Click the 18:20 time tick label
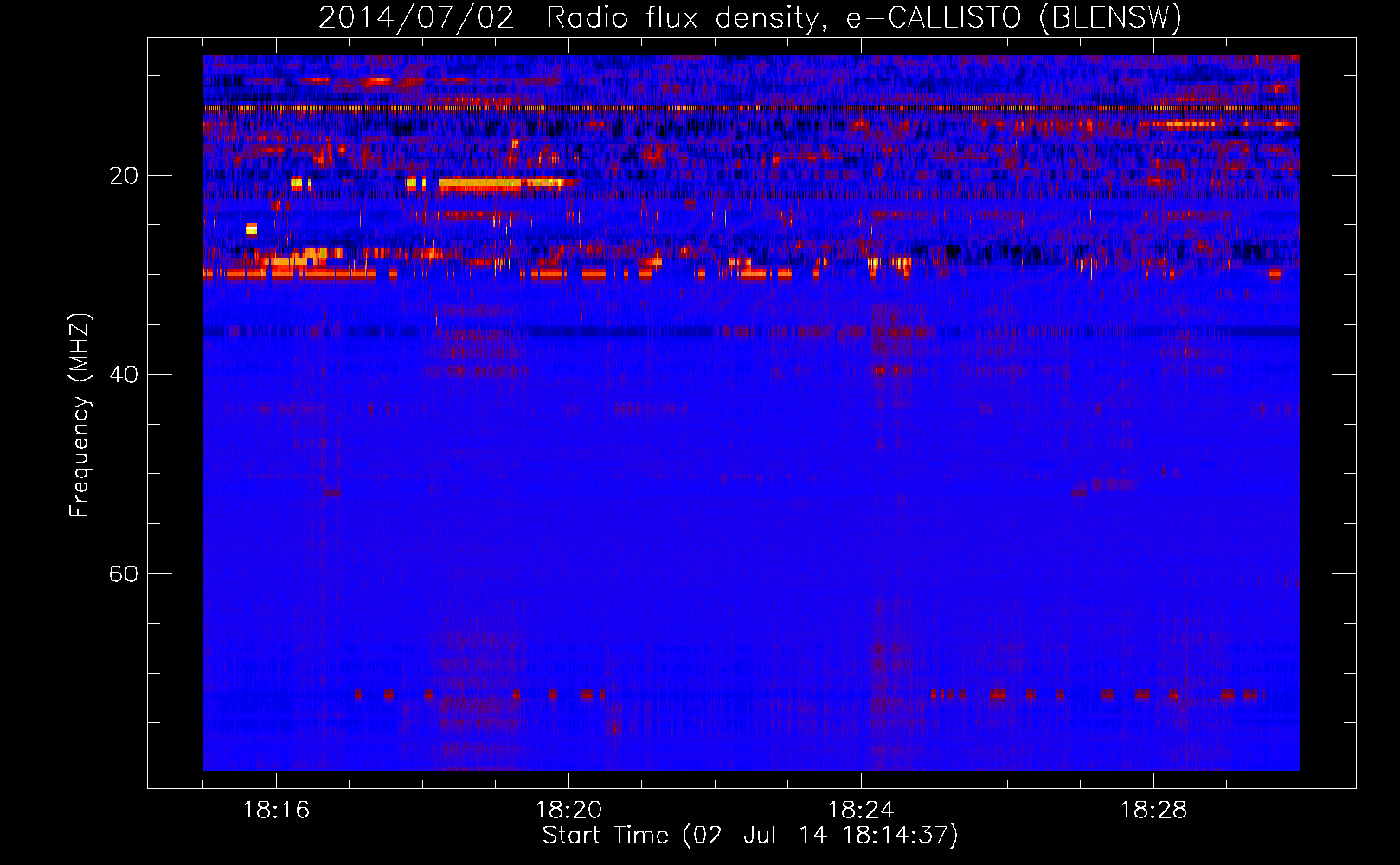Viewport: 1400px width, 865px height. tap(568, 811)
